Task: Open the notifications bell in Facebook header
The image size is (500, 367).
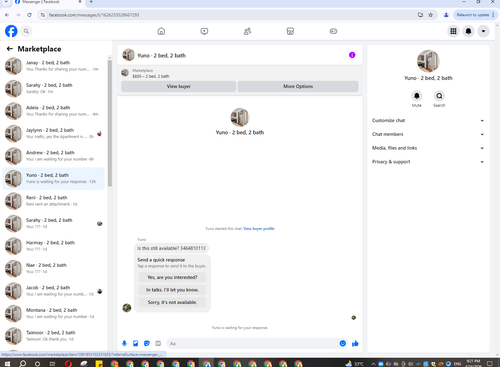Action: point(468,31)
